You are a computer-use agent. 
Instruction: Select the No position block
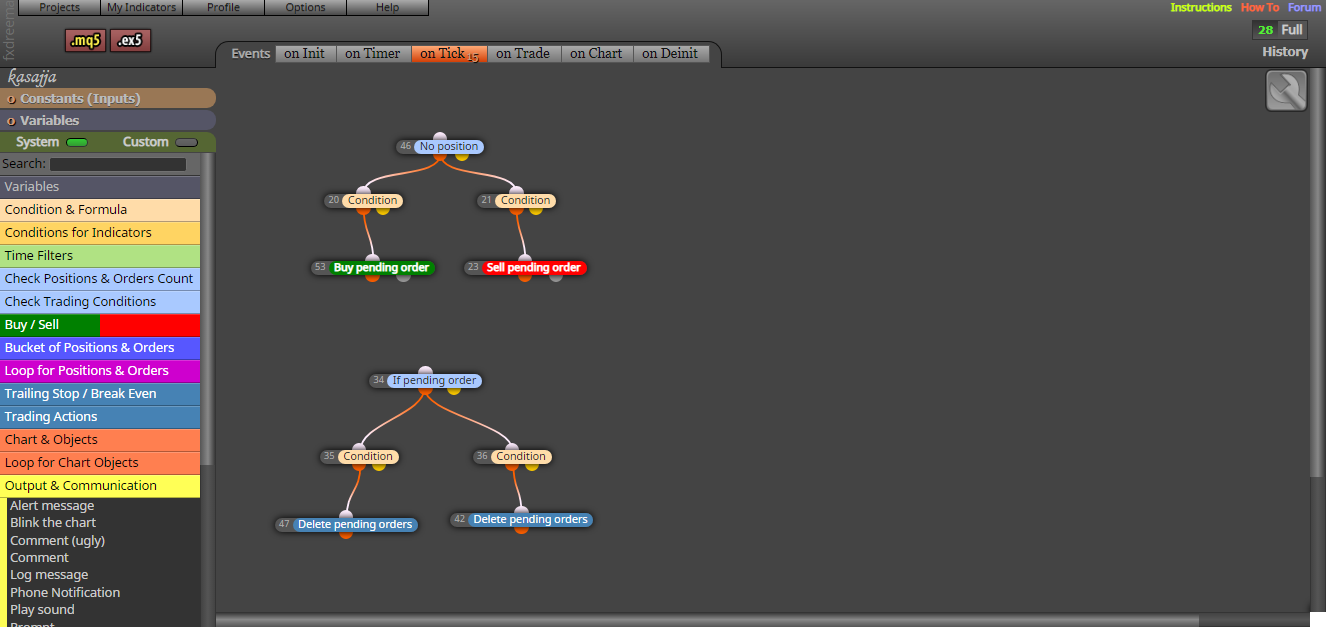pos(449,147)
